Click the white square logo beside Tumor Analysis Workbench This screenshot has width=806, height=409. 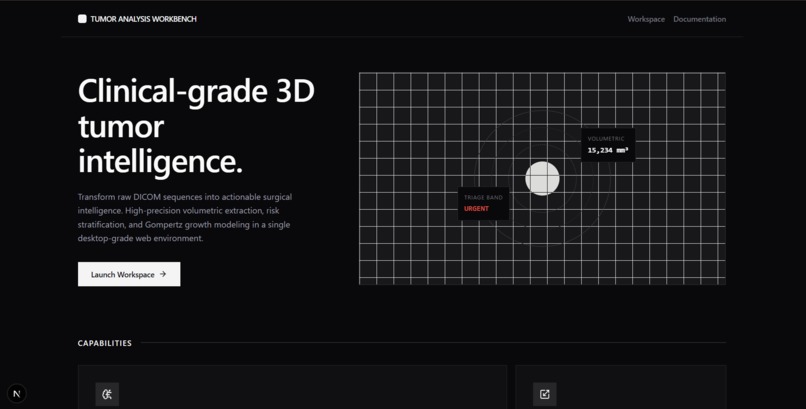pyautogui.click(x=82, y=19)
